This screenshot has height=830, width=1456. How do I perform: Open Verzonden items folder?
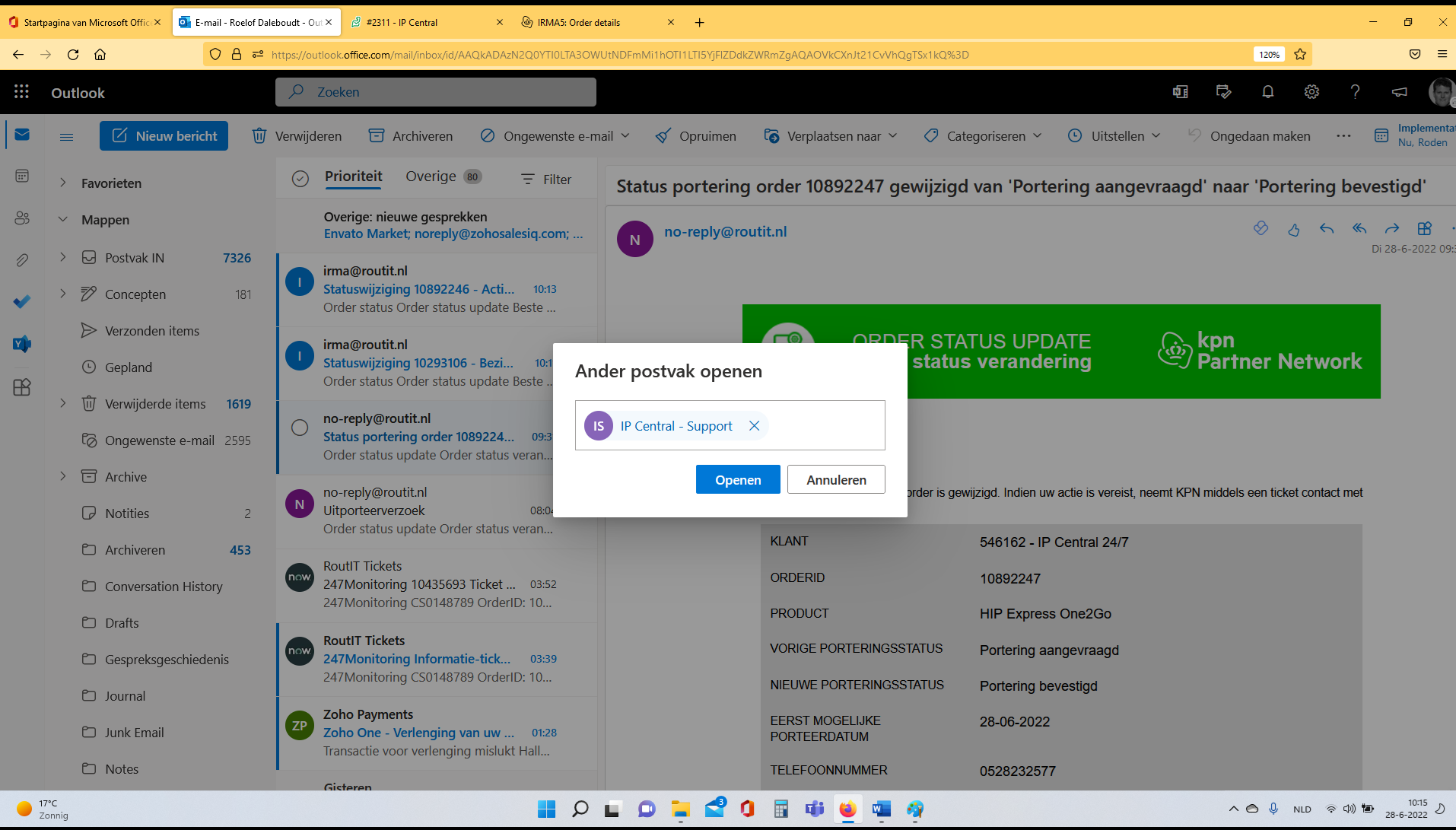point(152,330)
